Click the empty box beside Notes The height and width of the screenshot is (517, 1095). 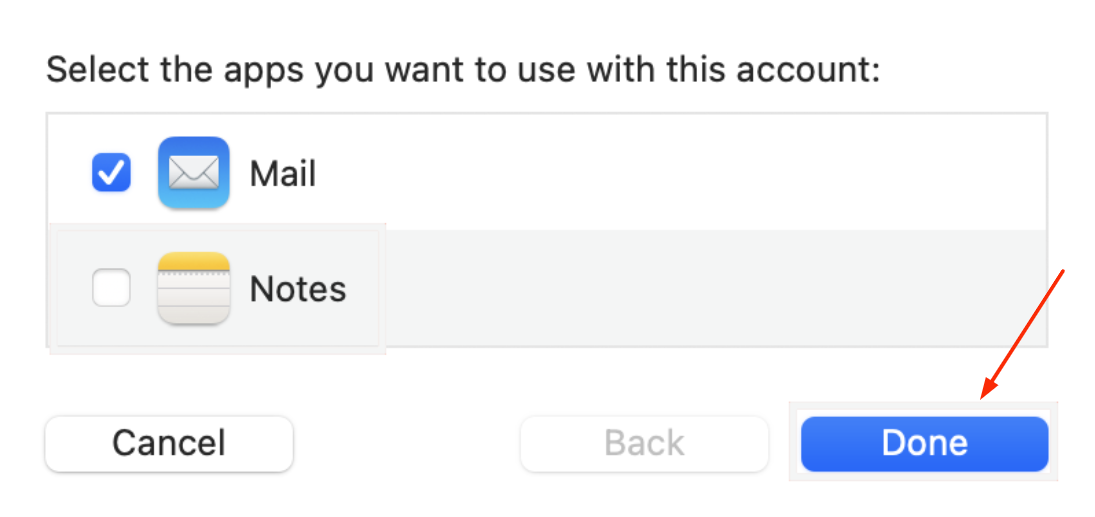tap(111, 290)
